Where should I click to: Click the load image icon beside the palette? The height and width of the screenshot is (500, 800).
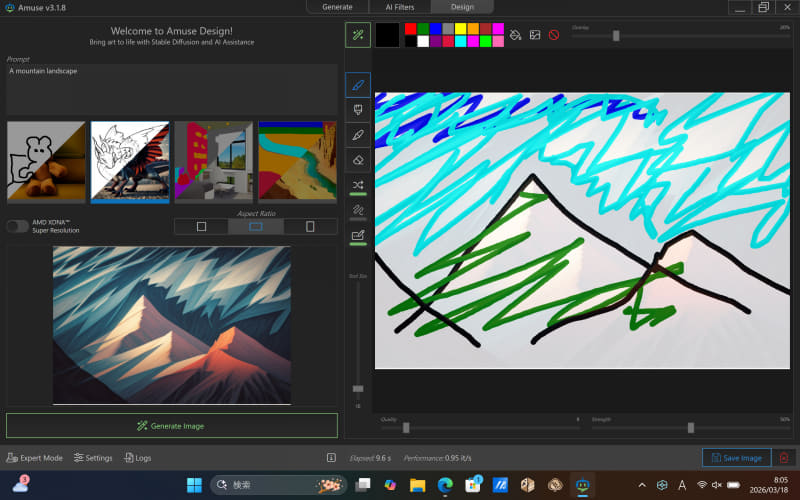click(x=535, y=35)
